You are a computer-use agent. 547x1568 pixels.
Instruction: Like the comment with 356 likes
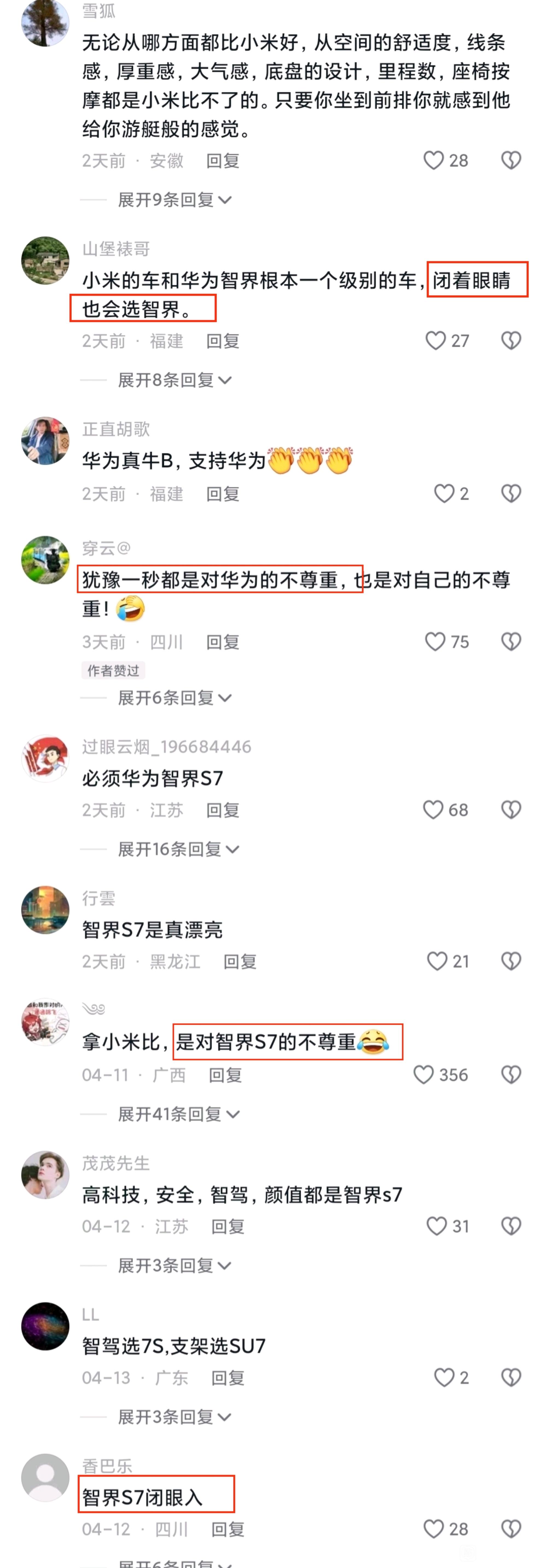click(423, 1075)
